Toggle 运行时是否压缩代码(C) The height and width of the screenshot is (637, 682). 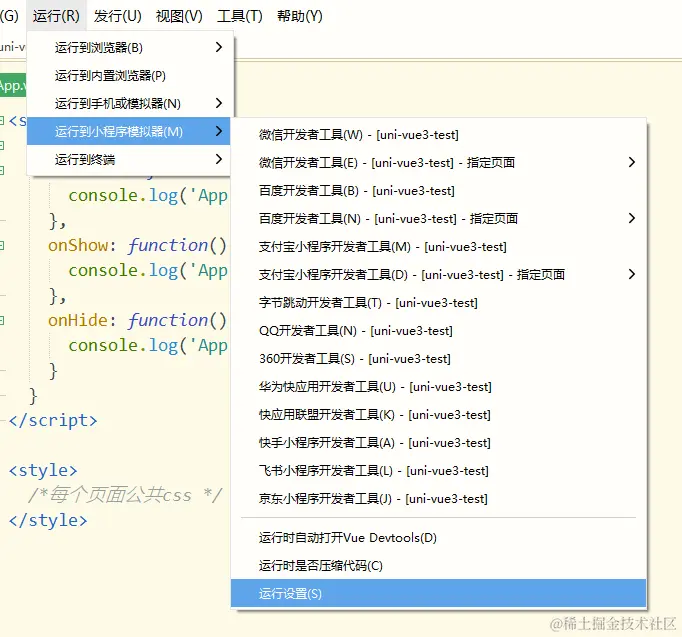[438, 566]
